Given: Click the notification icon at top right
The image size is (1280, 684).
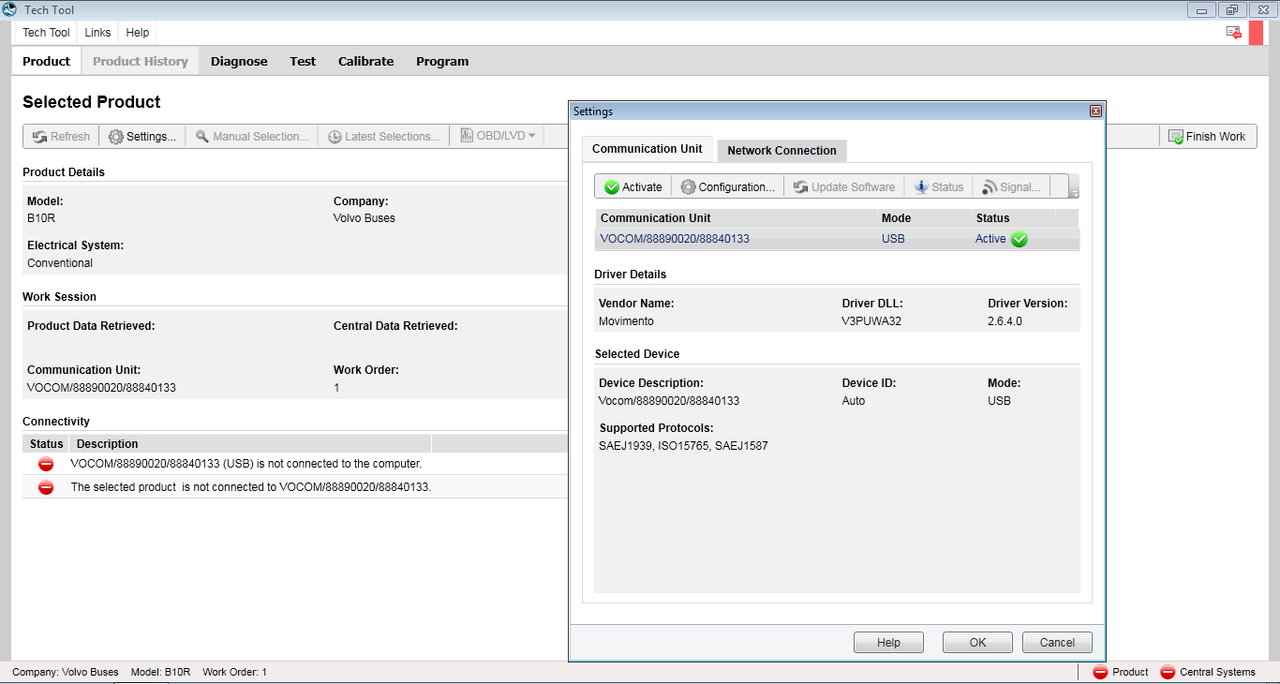Looking at the screenshot, I should coord(1234,33).
